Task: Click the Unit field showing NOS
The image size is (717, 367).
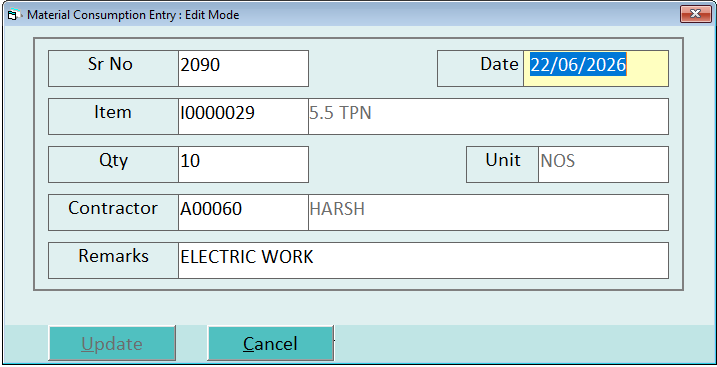Action: coord(603,164)
